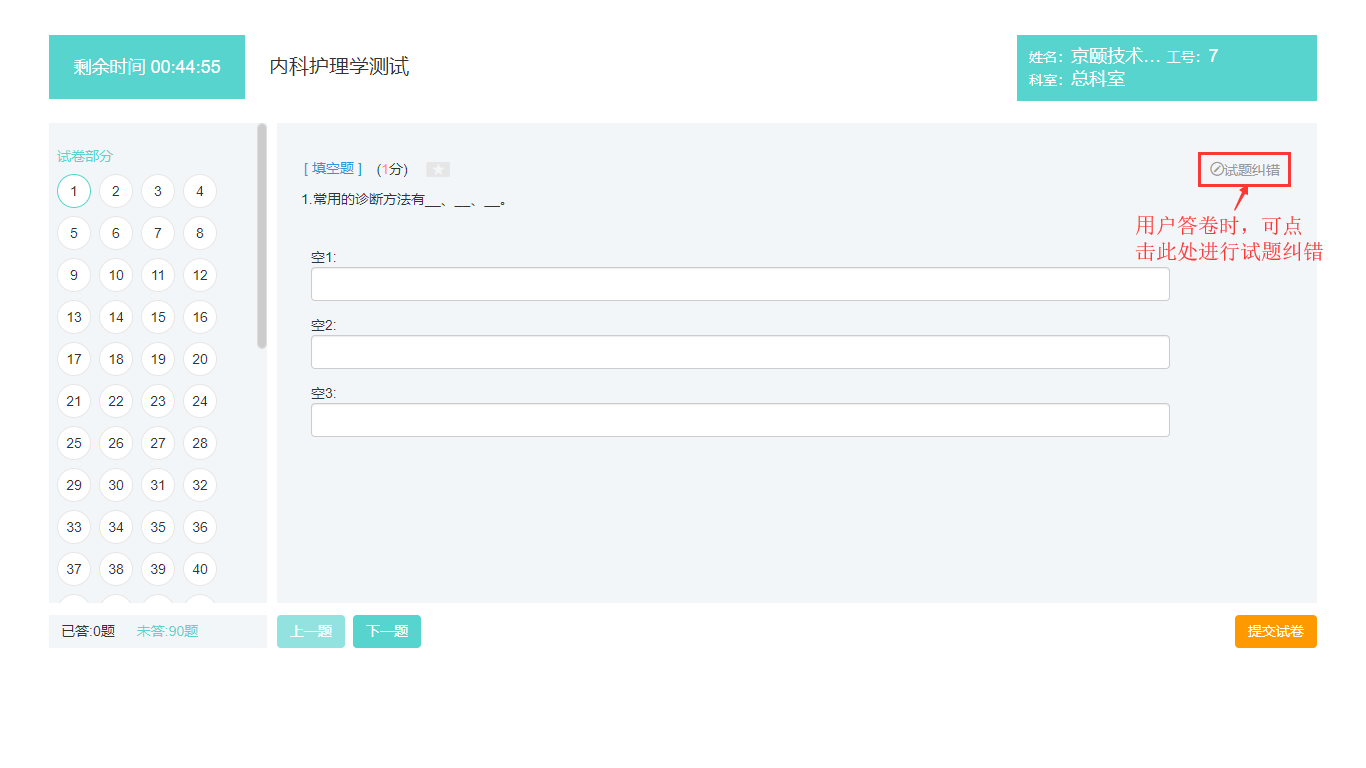The height and width of the screenshot is (768, 1366).
Task: Click inside the 空1 answer field
Action: tap(739, 284)
